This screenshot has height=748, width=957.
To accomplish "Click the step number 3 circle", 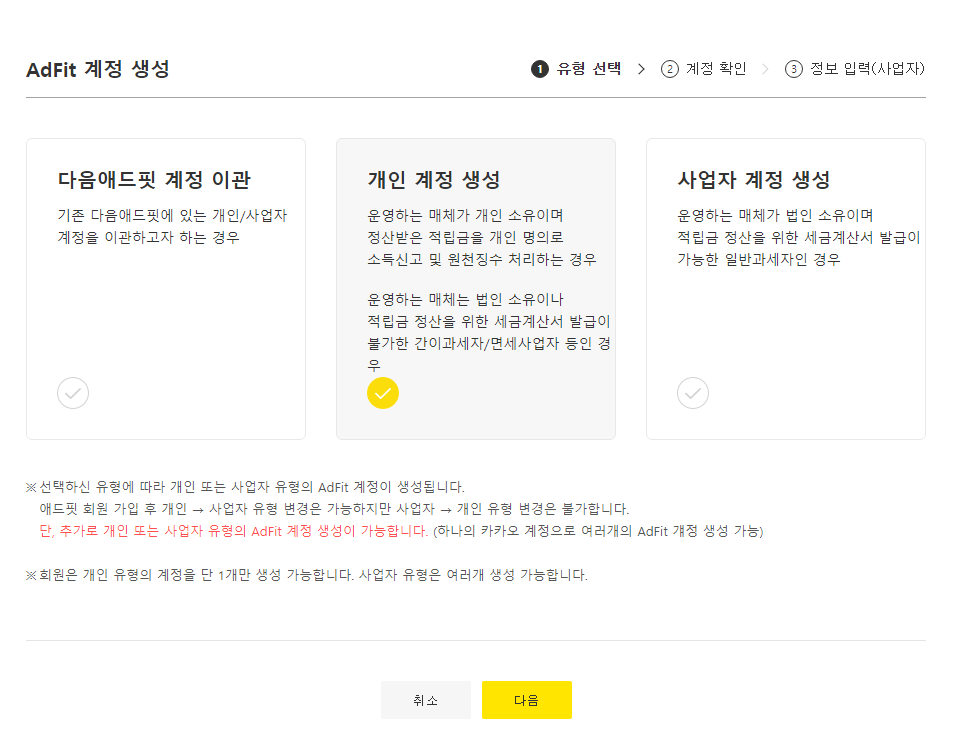I will click(x=793, y=69).
